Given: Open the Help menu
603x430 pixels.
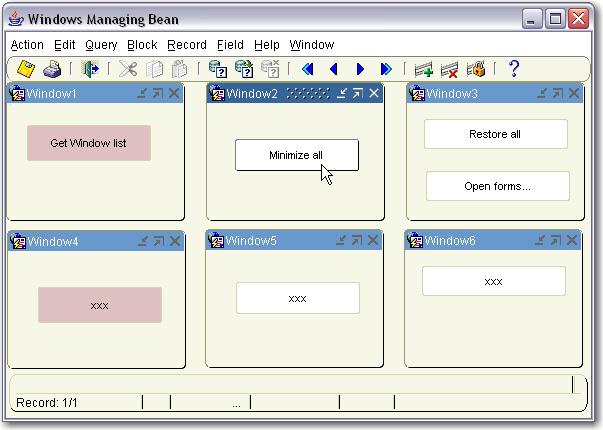Looking at the screenshot, I should 267,45.
